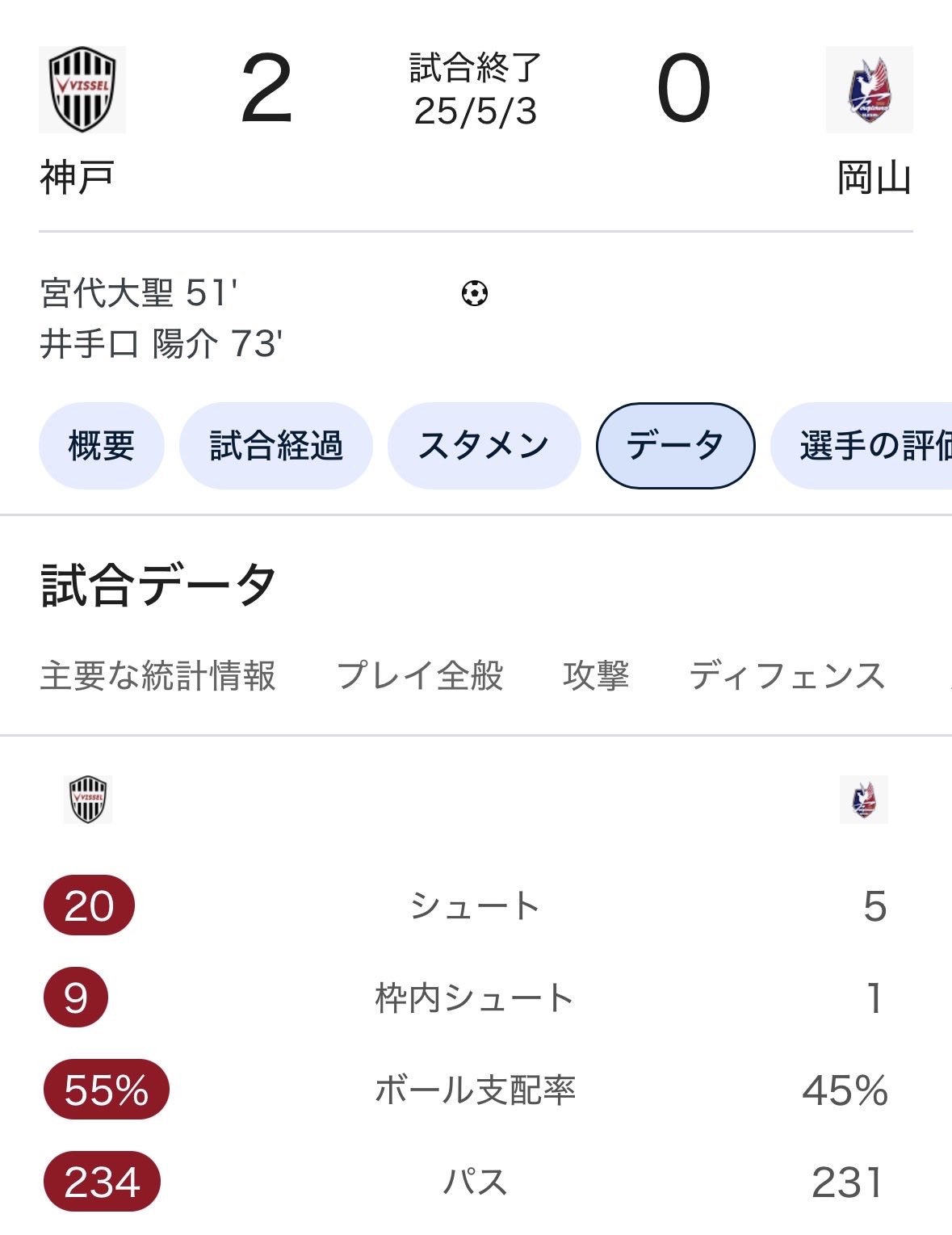Screen dimensions: 952x1235
Task: Click the soccer ball goal icon
Action: coord(475,292)
